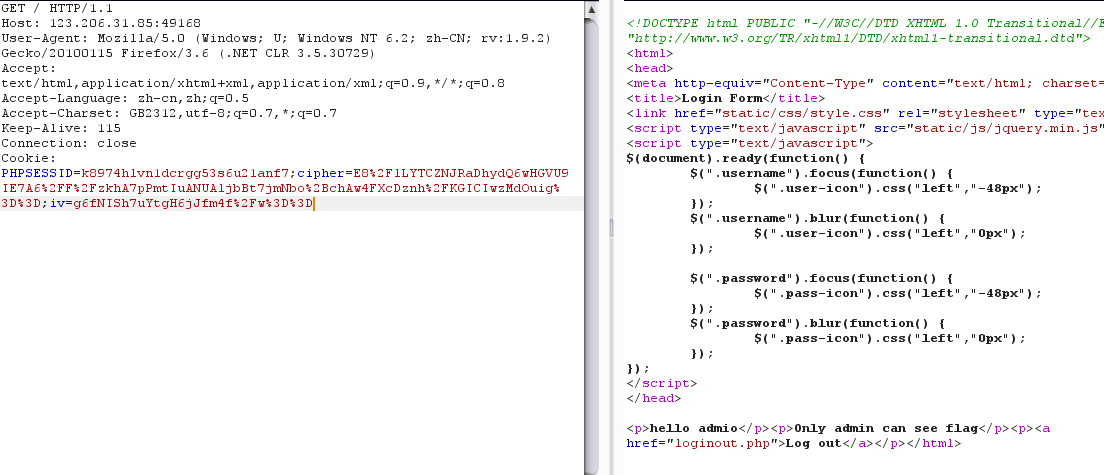Click the meta http-equiv Content-Type line
This screenshot has width=1104, height=475.
(x=865, y=83)
